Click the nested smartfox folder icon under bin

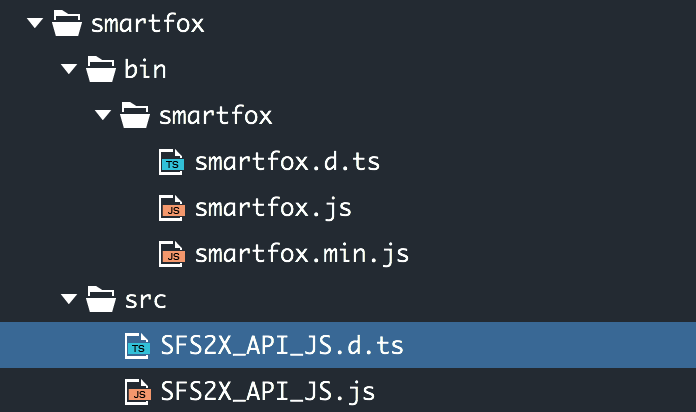click(x=135, y=115)
